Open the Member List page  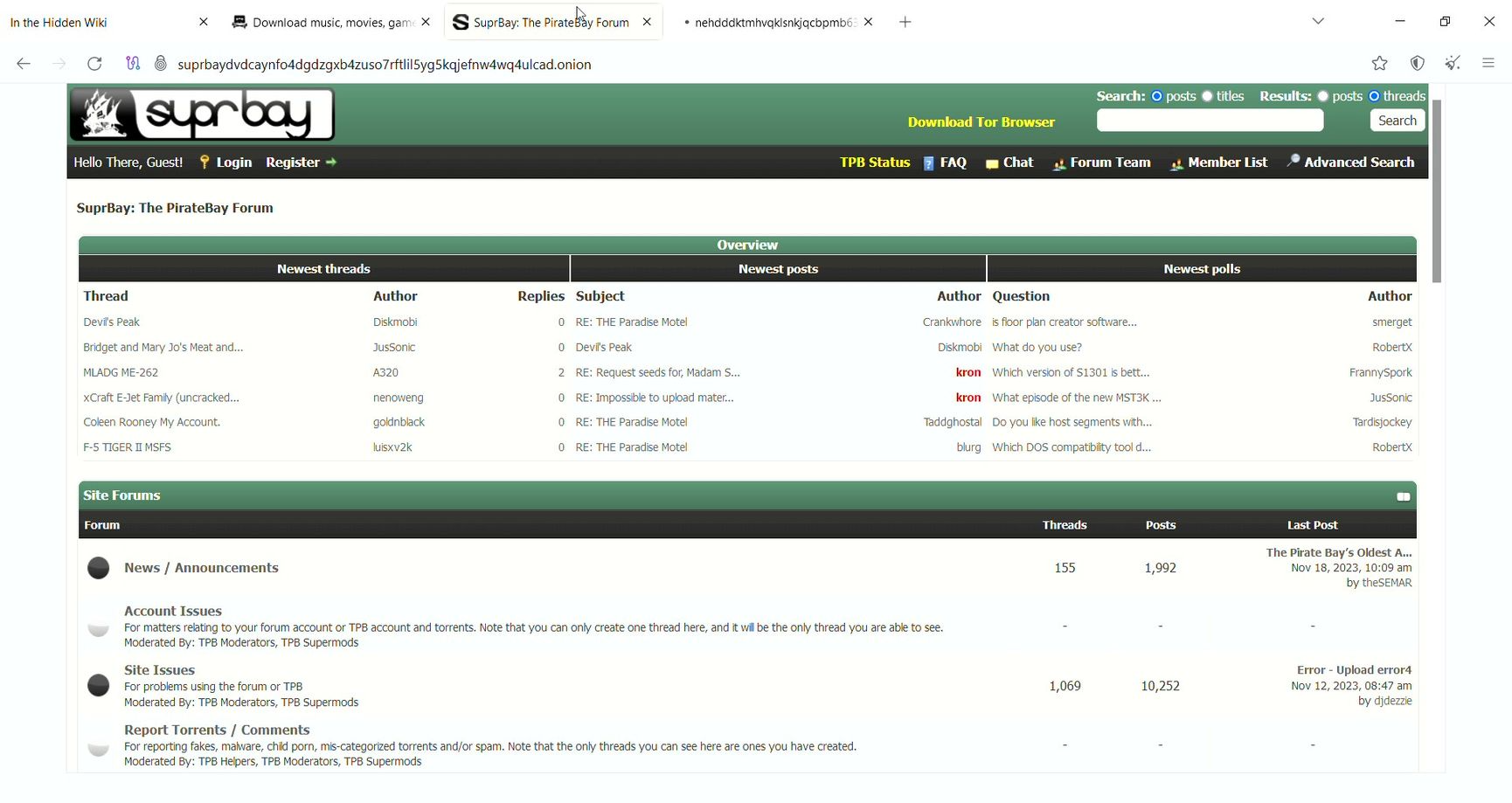1219,163
